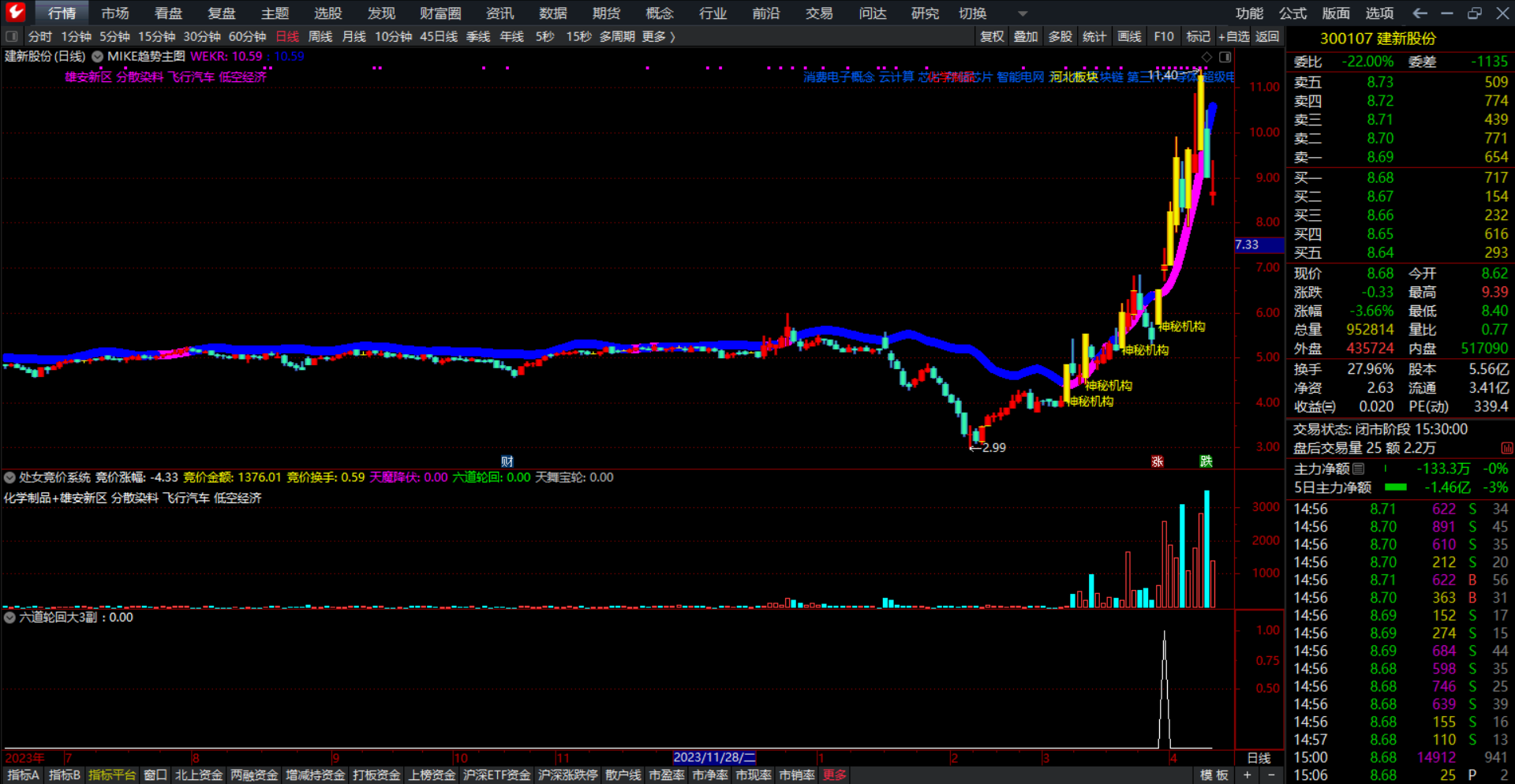Click the red app logo icon
This screenshot has height=784, width=1515.
[x=16, y=12]
